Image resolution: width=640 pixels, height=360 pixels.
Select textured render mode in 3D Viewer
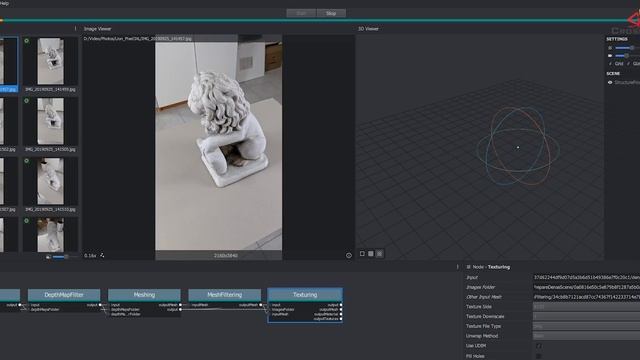380,254
